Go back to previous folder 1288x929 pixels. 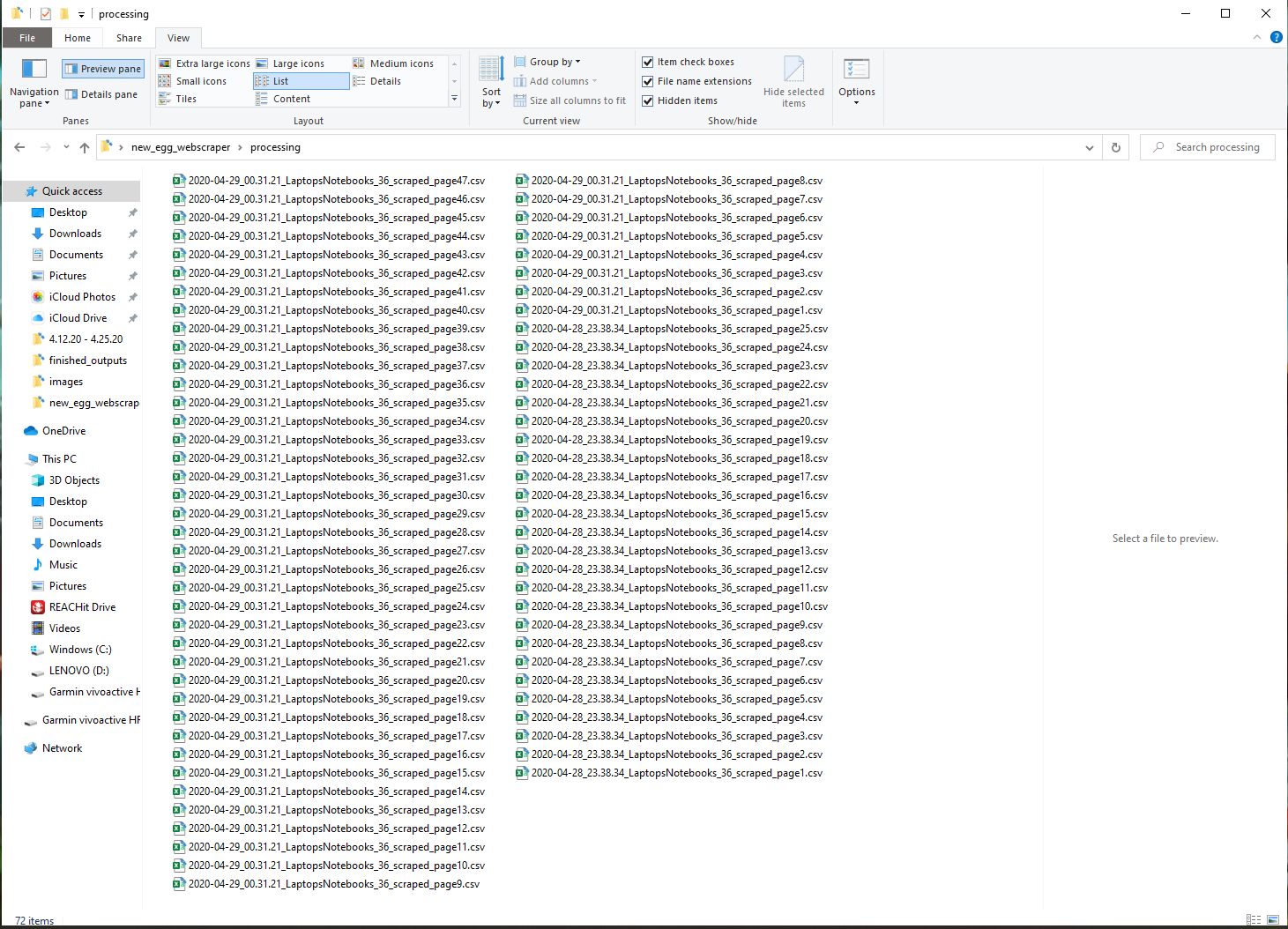(19, 147)
